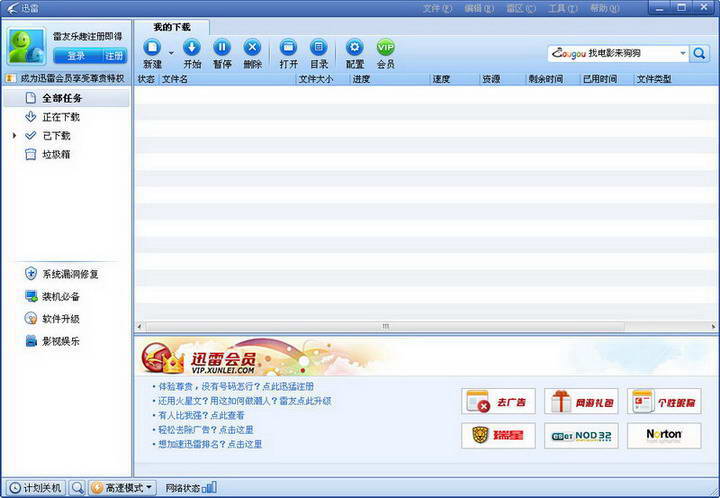
Task: Open the 帮助 menu
Action: click(x=604, y=8)
